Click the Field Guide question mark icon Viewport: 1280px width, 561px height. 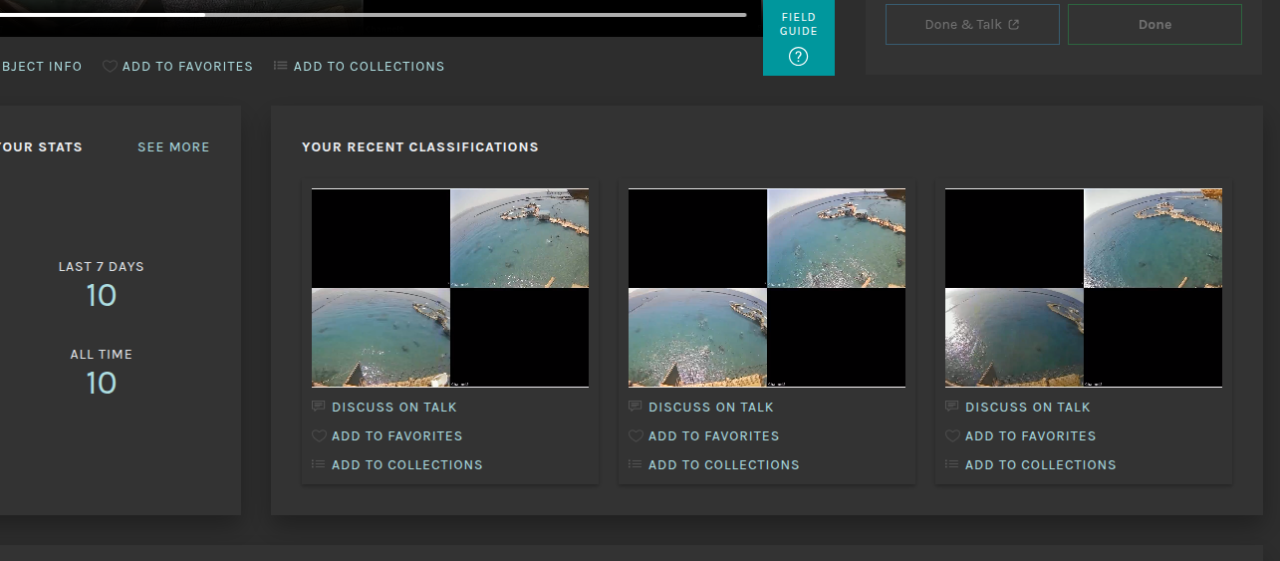pyautogui.click(x=798, y=57)
